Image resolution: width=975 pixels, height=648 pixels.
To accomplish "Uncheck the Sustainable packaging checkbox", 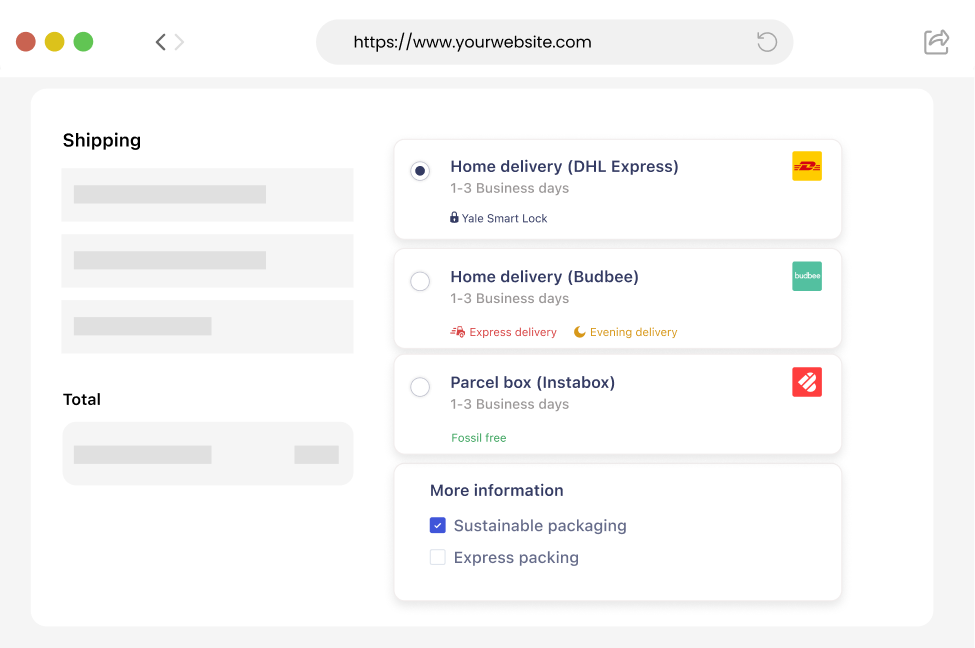I will [x=437, y=525].
